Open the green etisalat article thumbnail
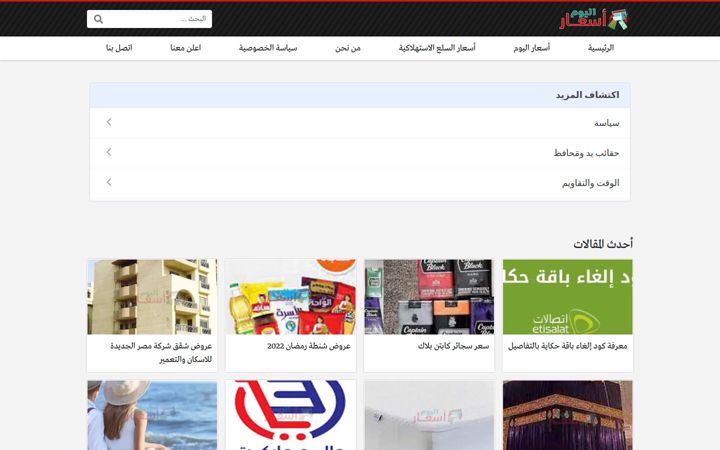This screenshot has height=450, width=720. pos(568,297)
